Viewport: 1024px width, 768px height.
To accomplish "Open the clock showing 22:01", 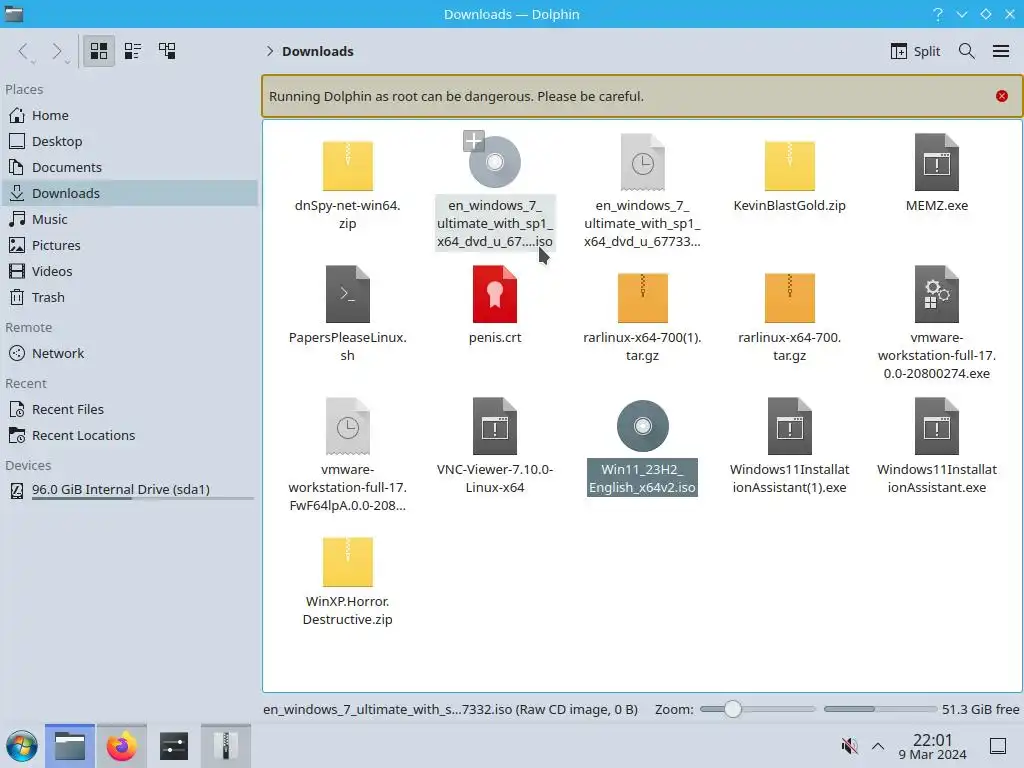I will [932, 746].
